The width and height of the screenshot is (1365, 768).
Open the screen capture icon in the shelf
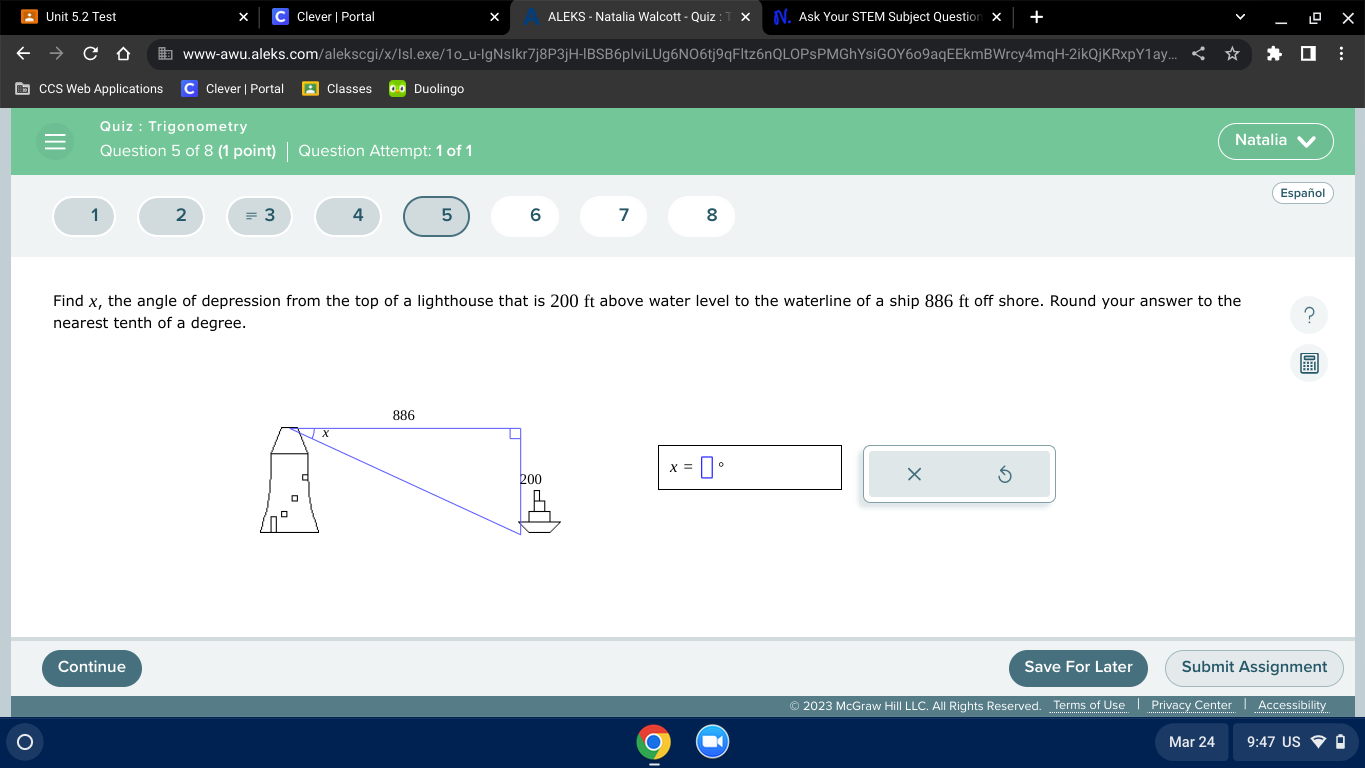pyautogui.click(x=711, y=742)
